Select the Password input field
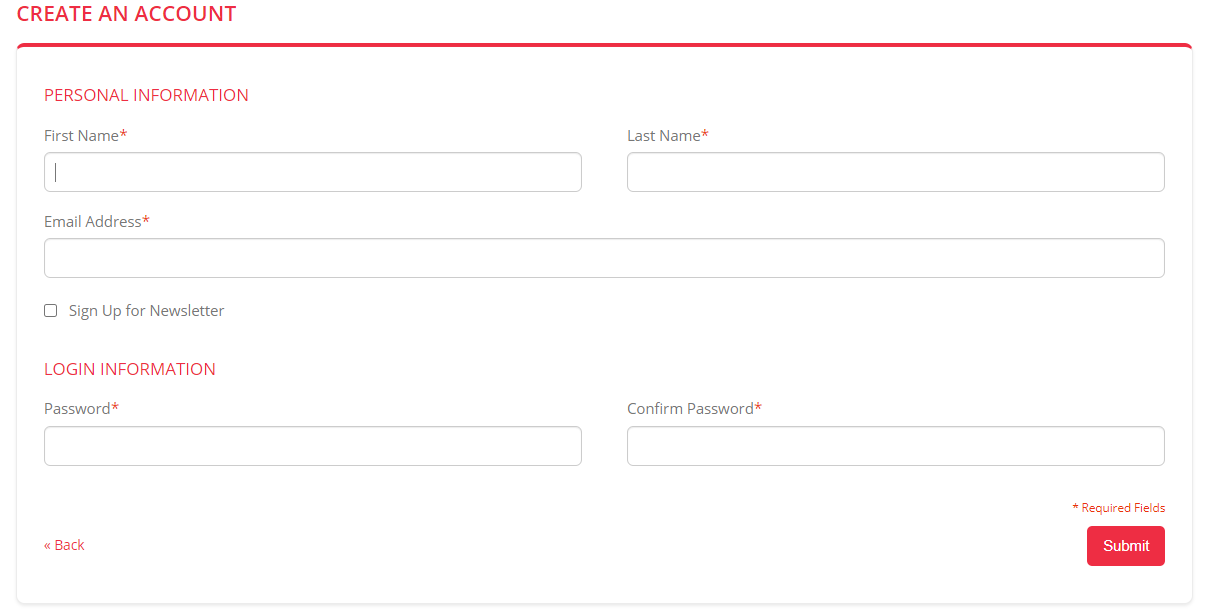 pyautogui.click(x=312, y=446)
